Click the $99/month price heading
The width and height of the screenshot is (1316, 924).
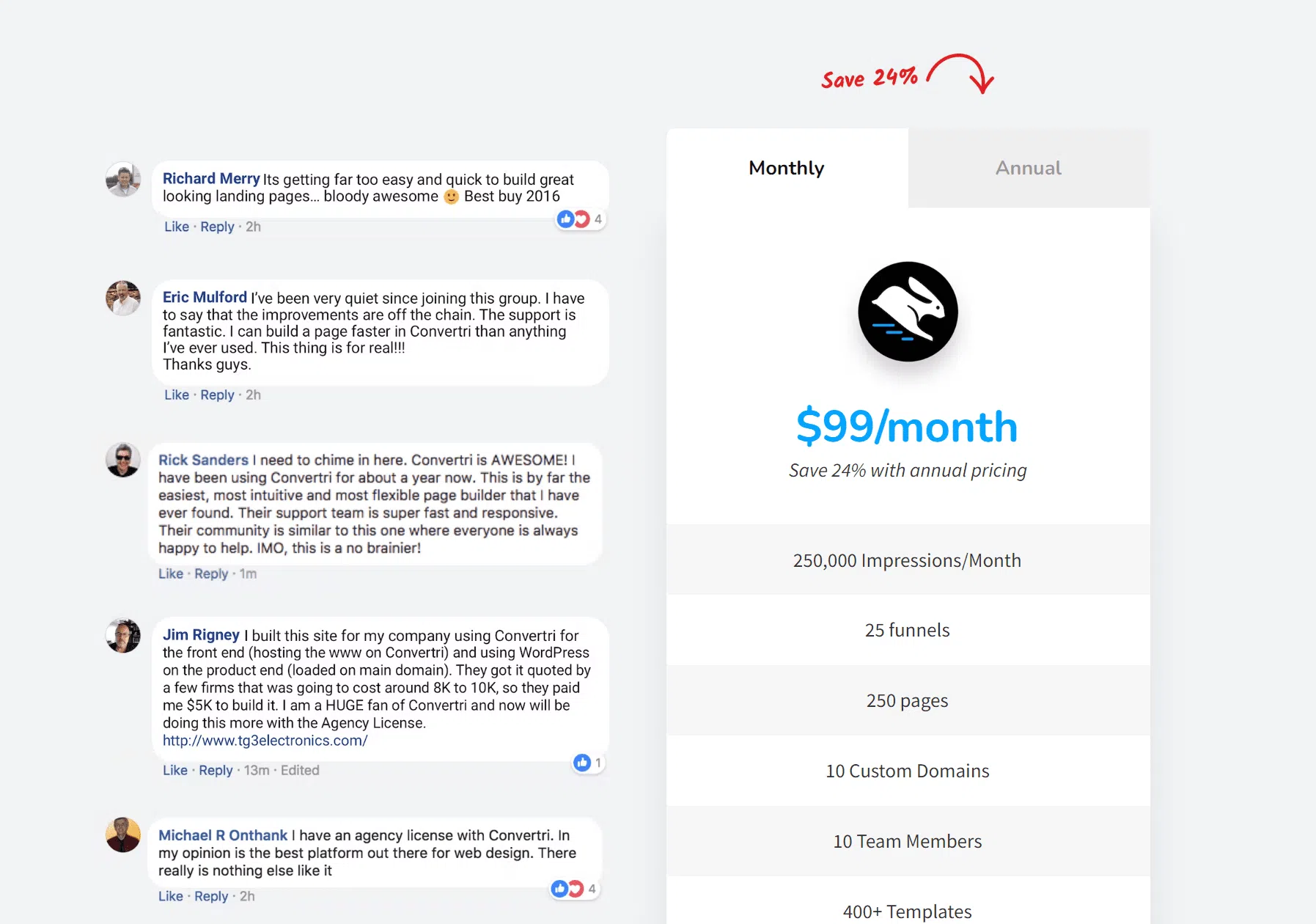click(x=907, y=426)
